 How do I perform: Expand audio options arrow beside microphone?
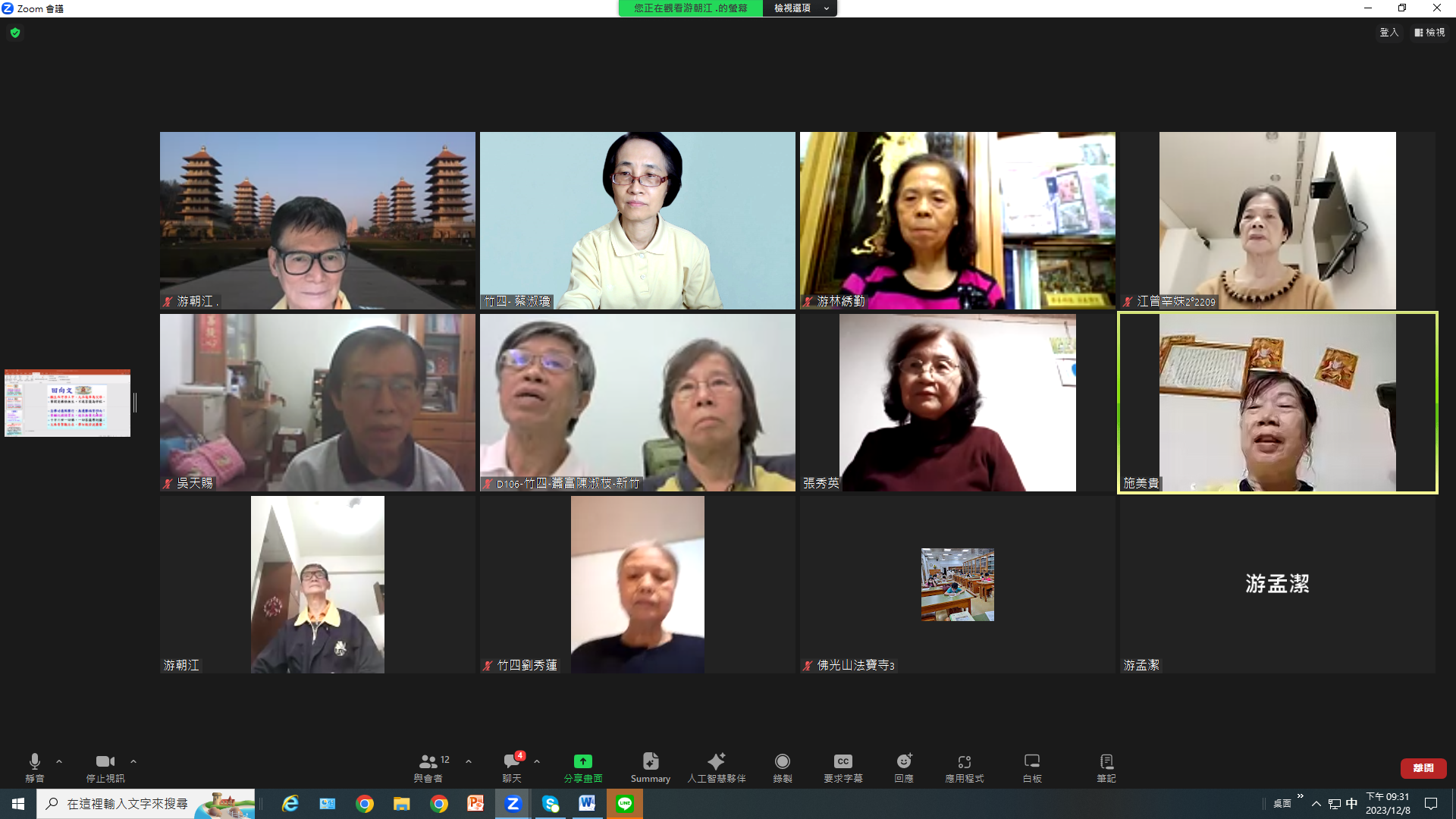(59, 761)
